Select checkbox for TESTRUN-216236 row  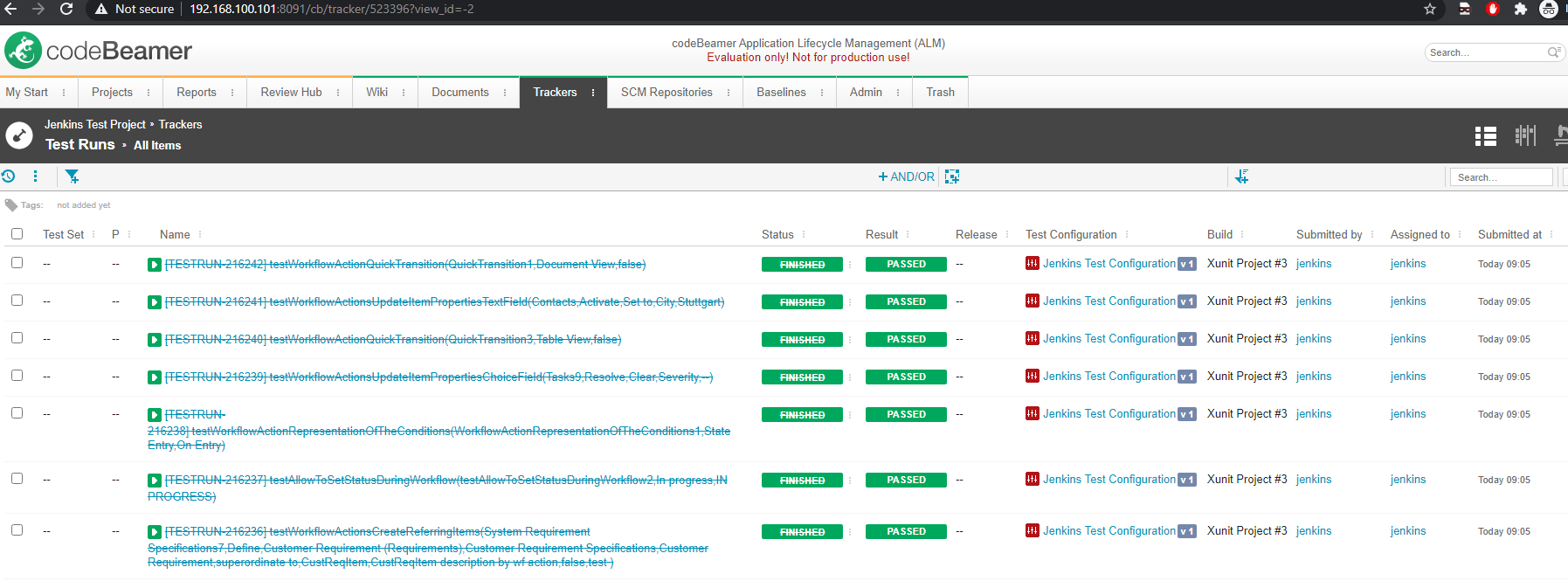pyautogui.click(x=17, y=529)
